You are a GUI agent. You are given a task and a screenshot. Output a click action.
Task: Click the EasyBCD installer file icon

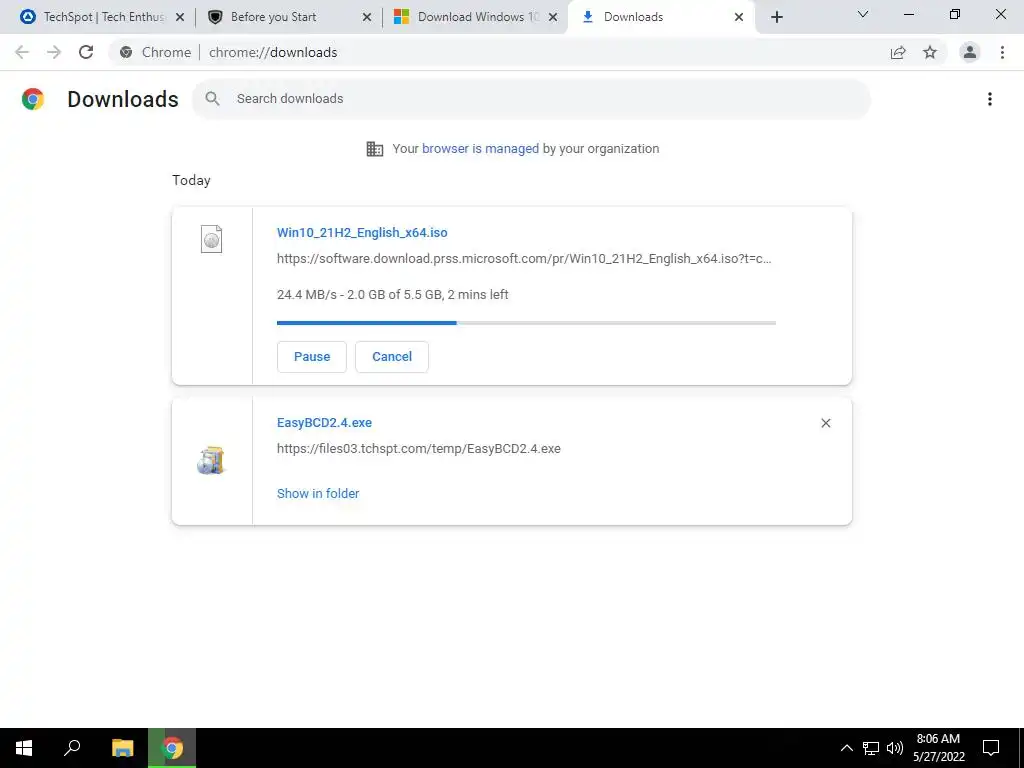pos(211,460)
